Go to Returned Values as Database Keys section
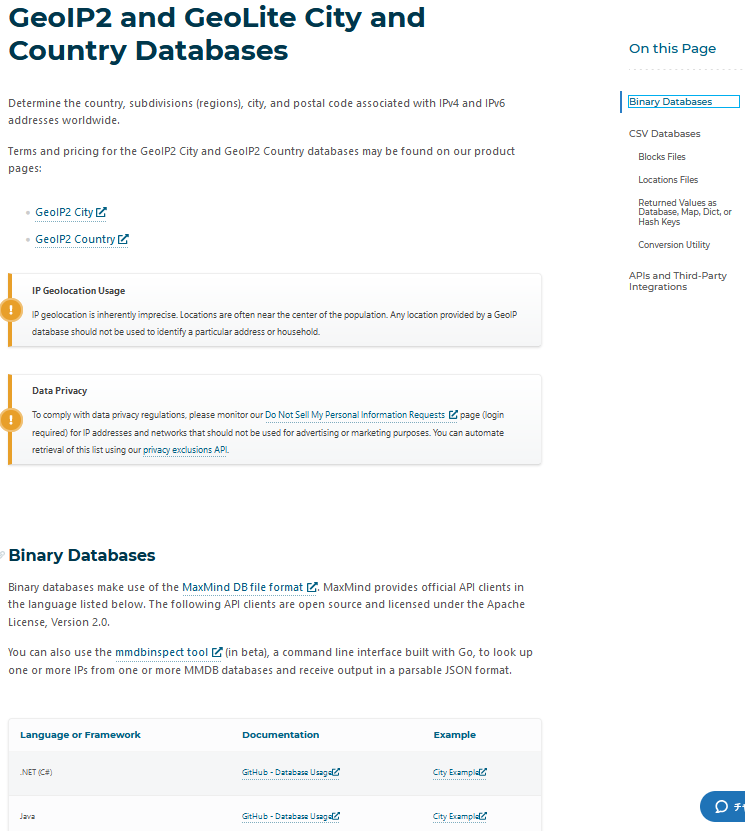The width and height of the screenshot is (745, 831). (685, 212)
